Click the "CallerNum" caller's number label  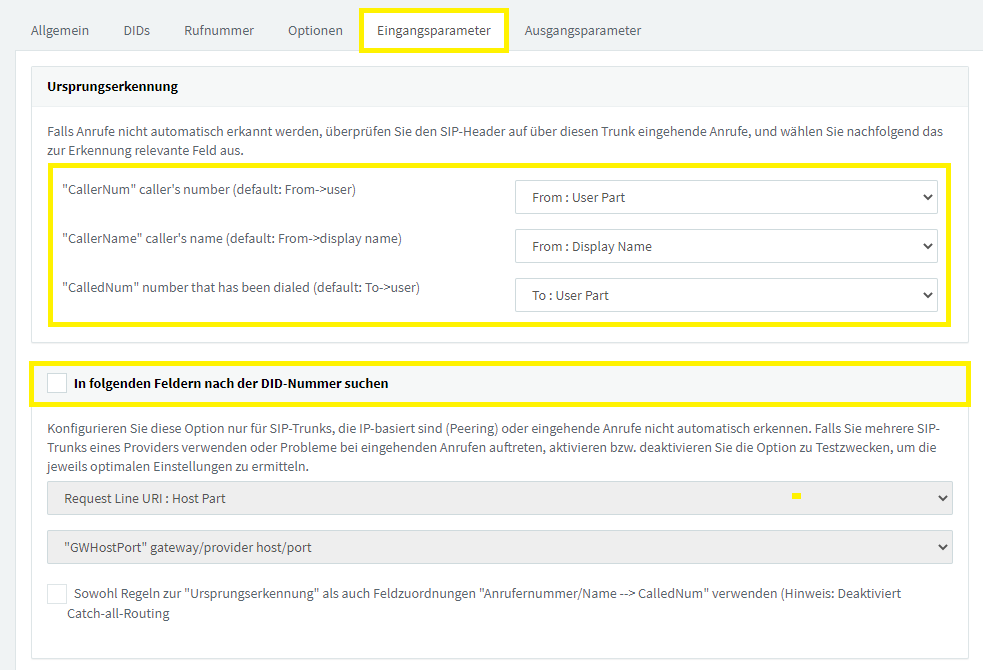(209, 189)
